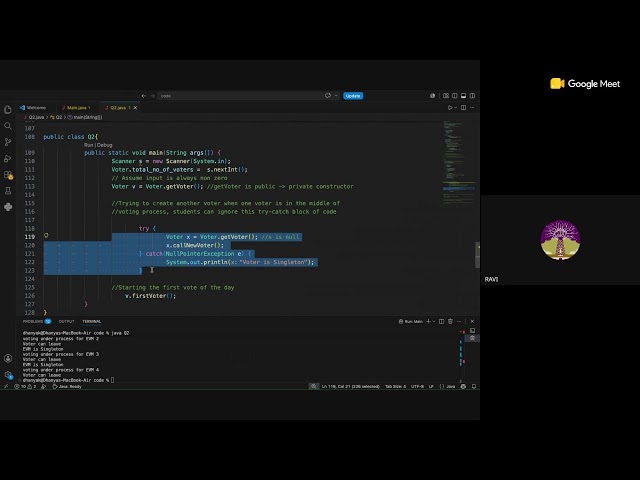This screenshot has height=480, width=640.
Task: Switch to the Main.java tab
Action: click(76, 108)
